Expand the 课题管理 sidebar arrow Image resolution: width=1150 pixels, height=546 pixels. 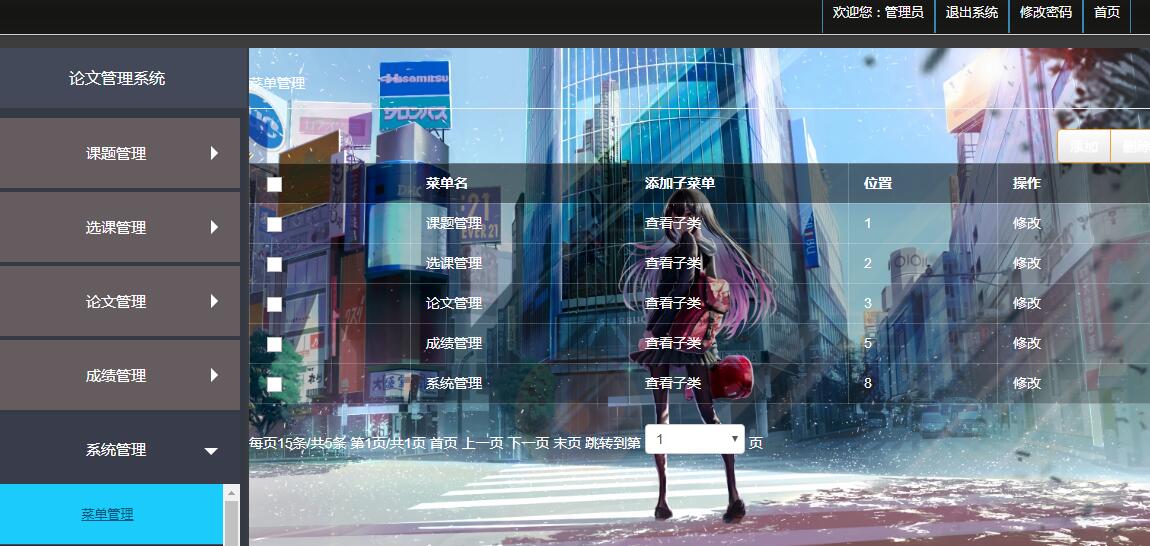(x=214, y=153)
